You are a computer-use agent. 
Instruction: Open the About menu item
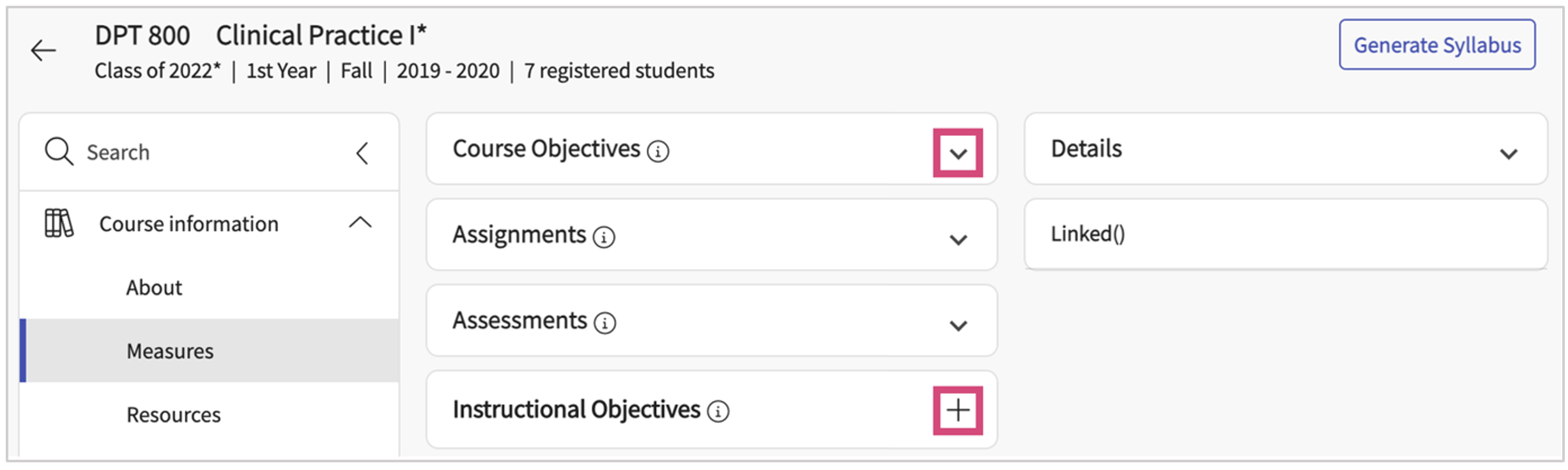[154, 288]
